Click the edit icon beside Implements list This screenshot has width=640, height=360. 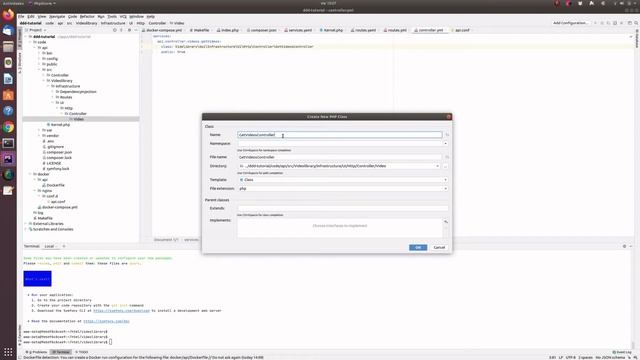446,222
